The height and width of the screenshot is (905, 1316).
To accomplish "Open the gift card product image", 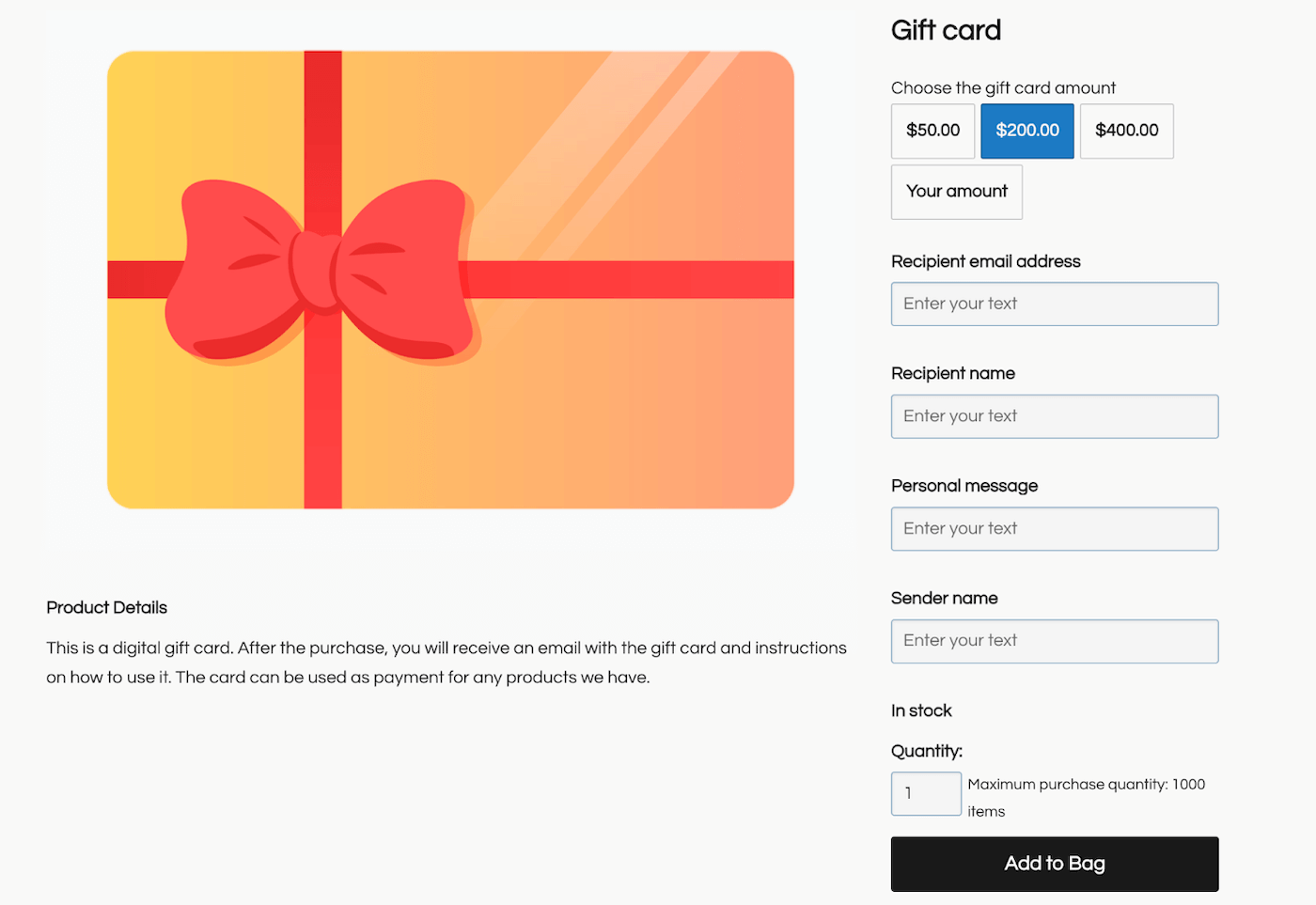I will pos(450,280).
